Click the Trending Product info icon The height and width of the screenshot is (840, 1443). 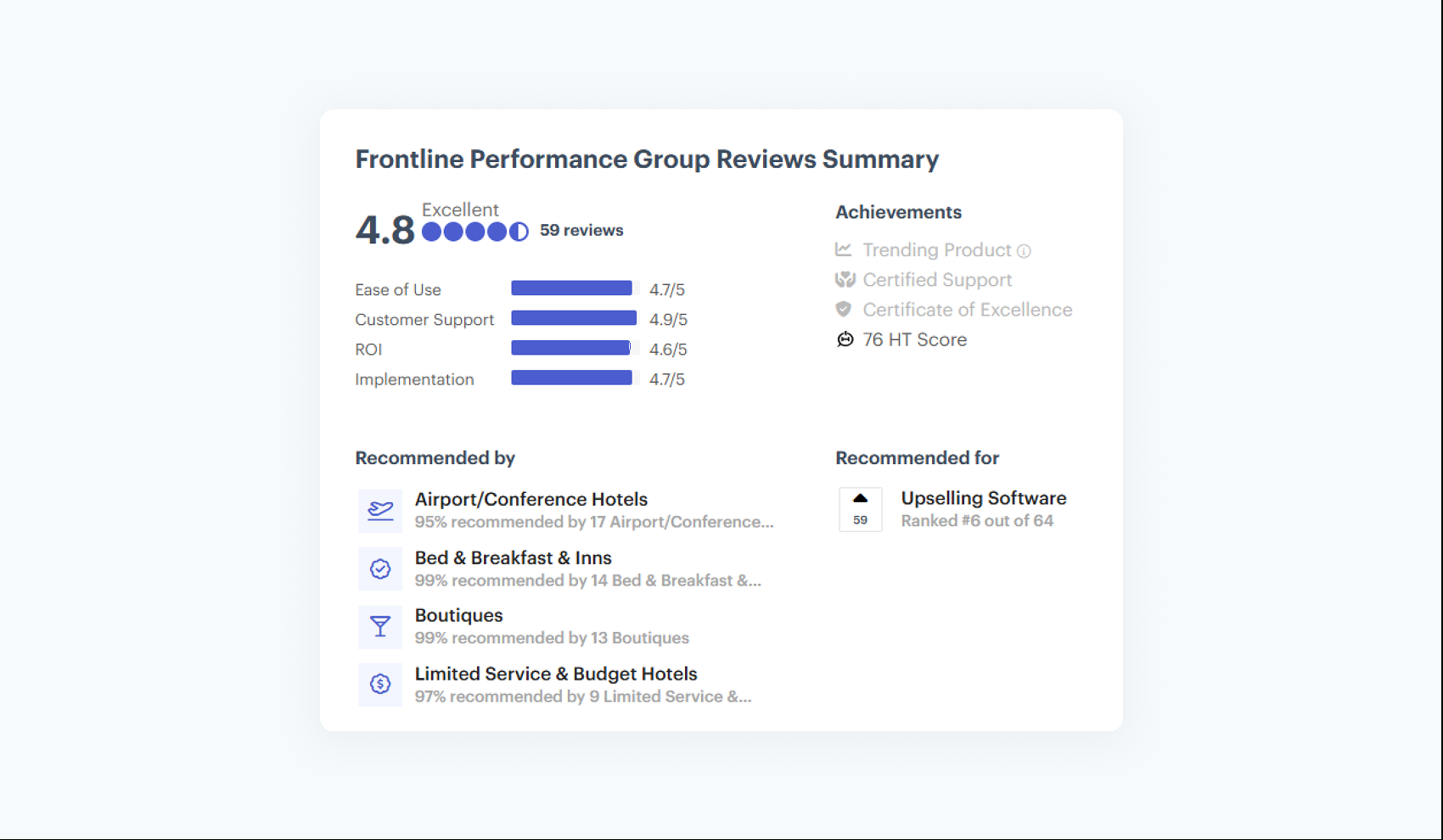[1024, 251]
